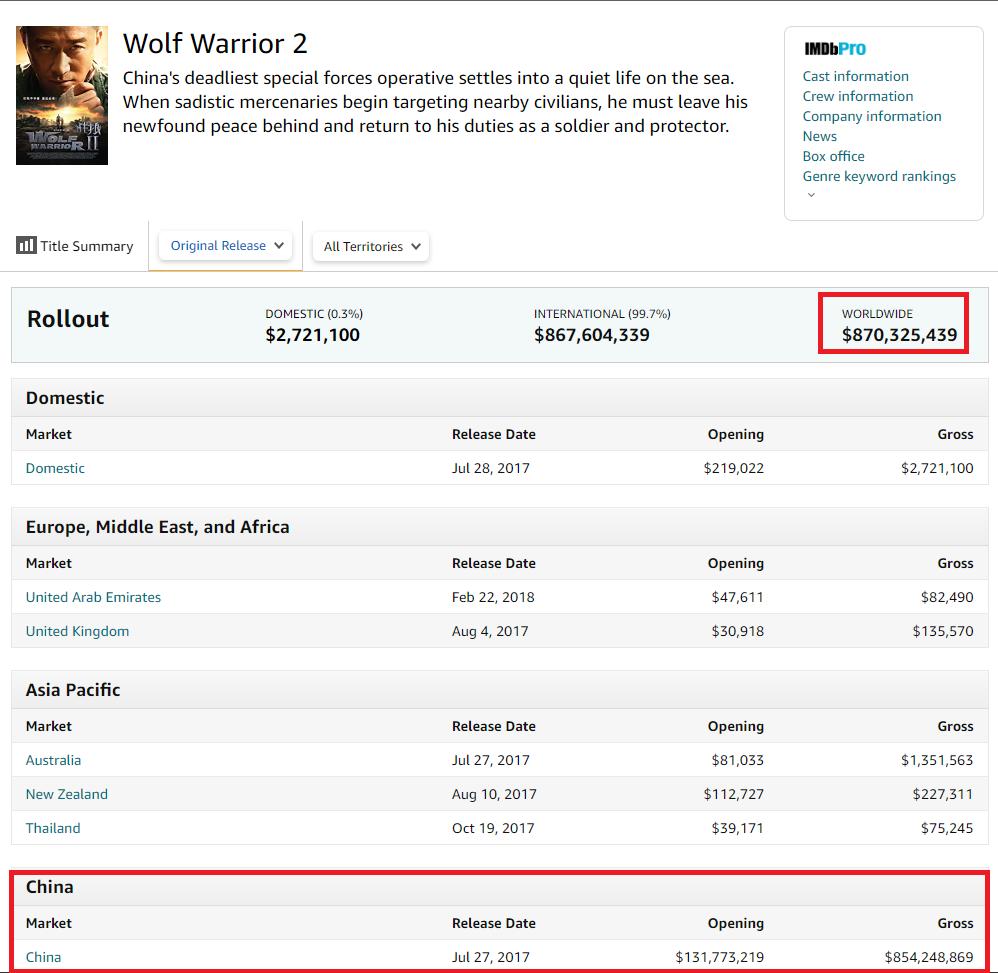Open the Genre keyword rankings link
Viewport: 998px width, 973px height.
pyautogui.click(x=879, y=176)
